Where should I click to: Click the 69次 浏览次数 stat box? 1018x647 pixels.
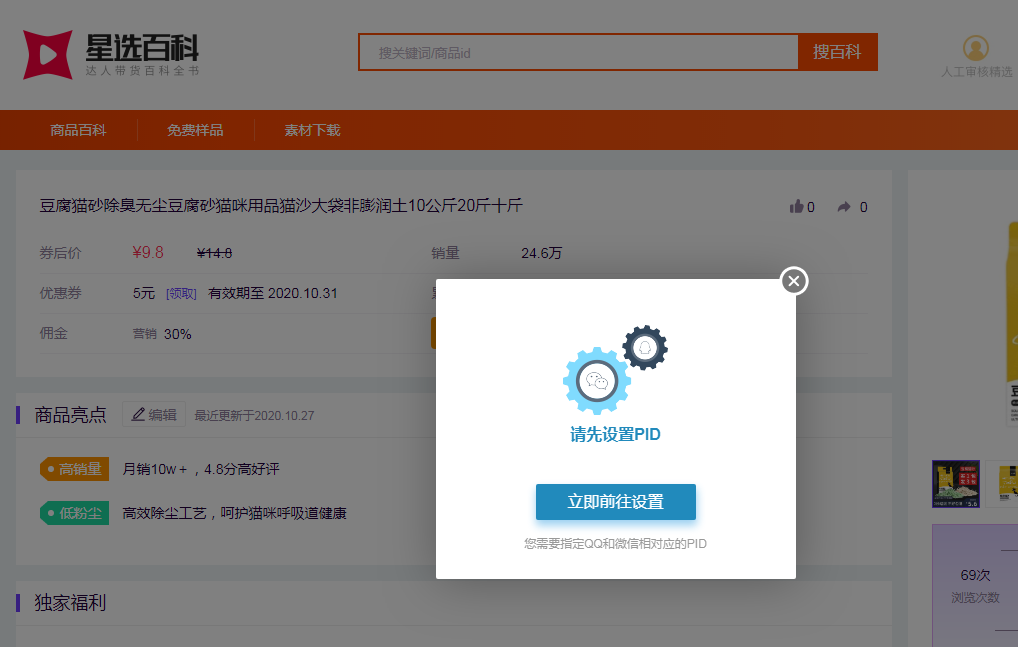coord(974,585)
